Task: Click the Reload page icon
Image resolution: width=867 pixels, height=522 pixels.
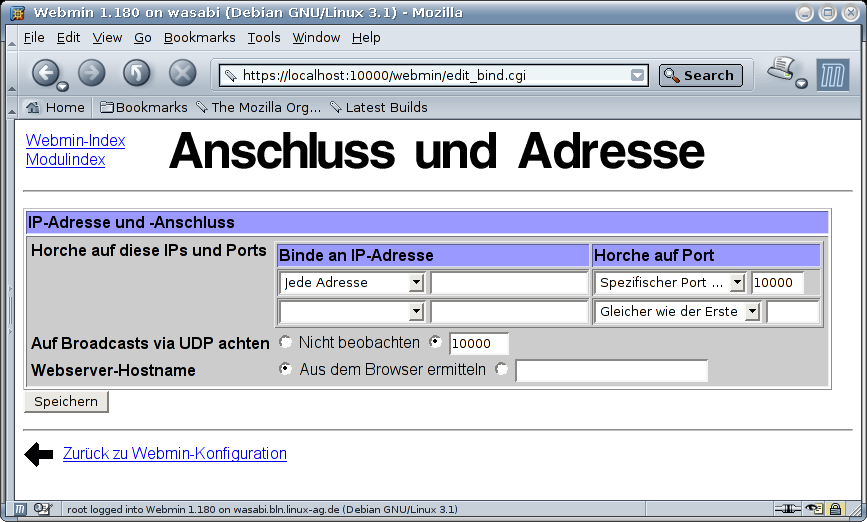Action: (137, 72)
